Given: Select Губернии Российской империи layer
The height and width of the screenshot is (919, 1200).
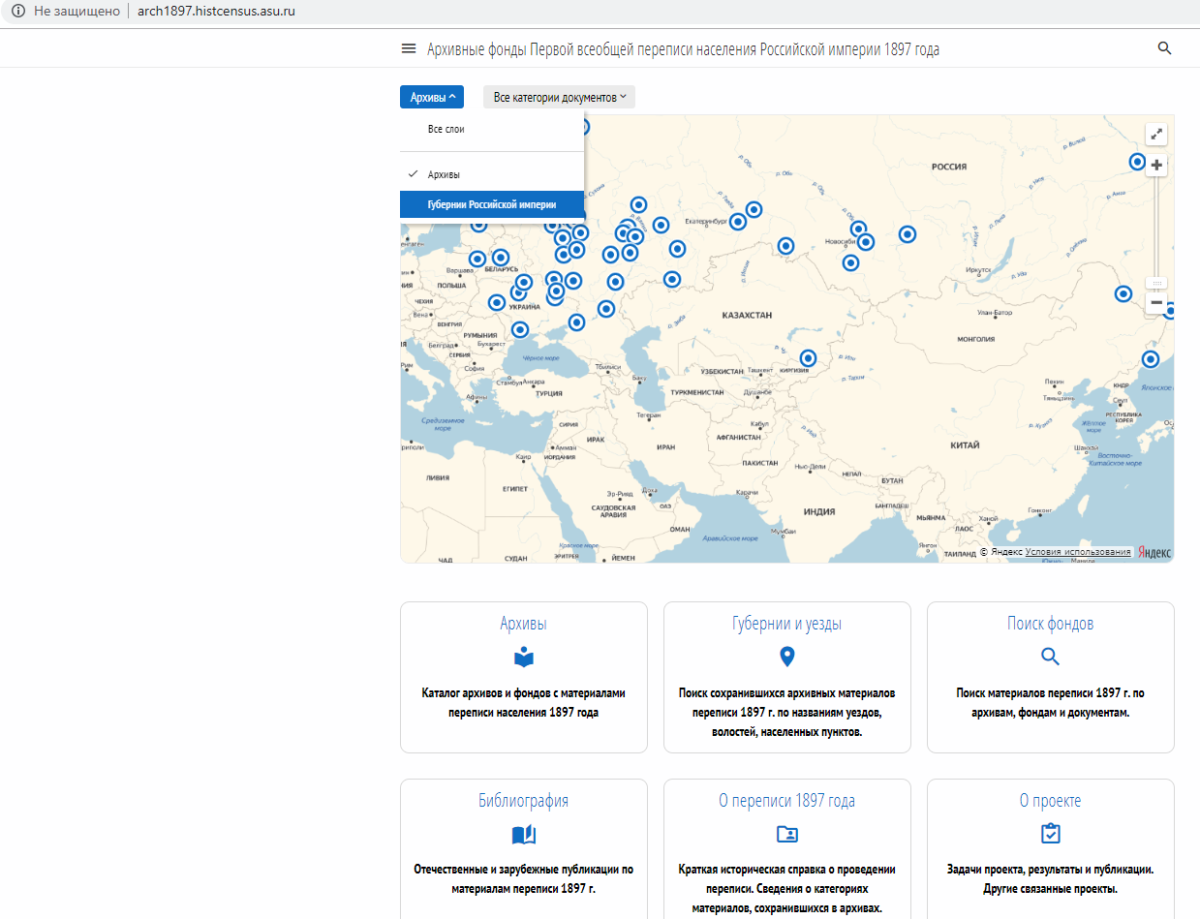Looking at the screenshot, I should [491, 204].
